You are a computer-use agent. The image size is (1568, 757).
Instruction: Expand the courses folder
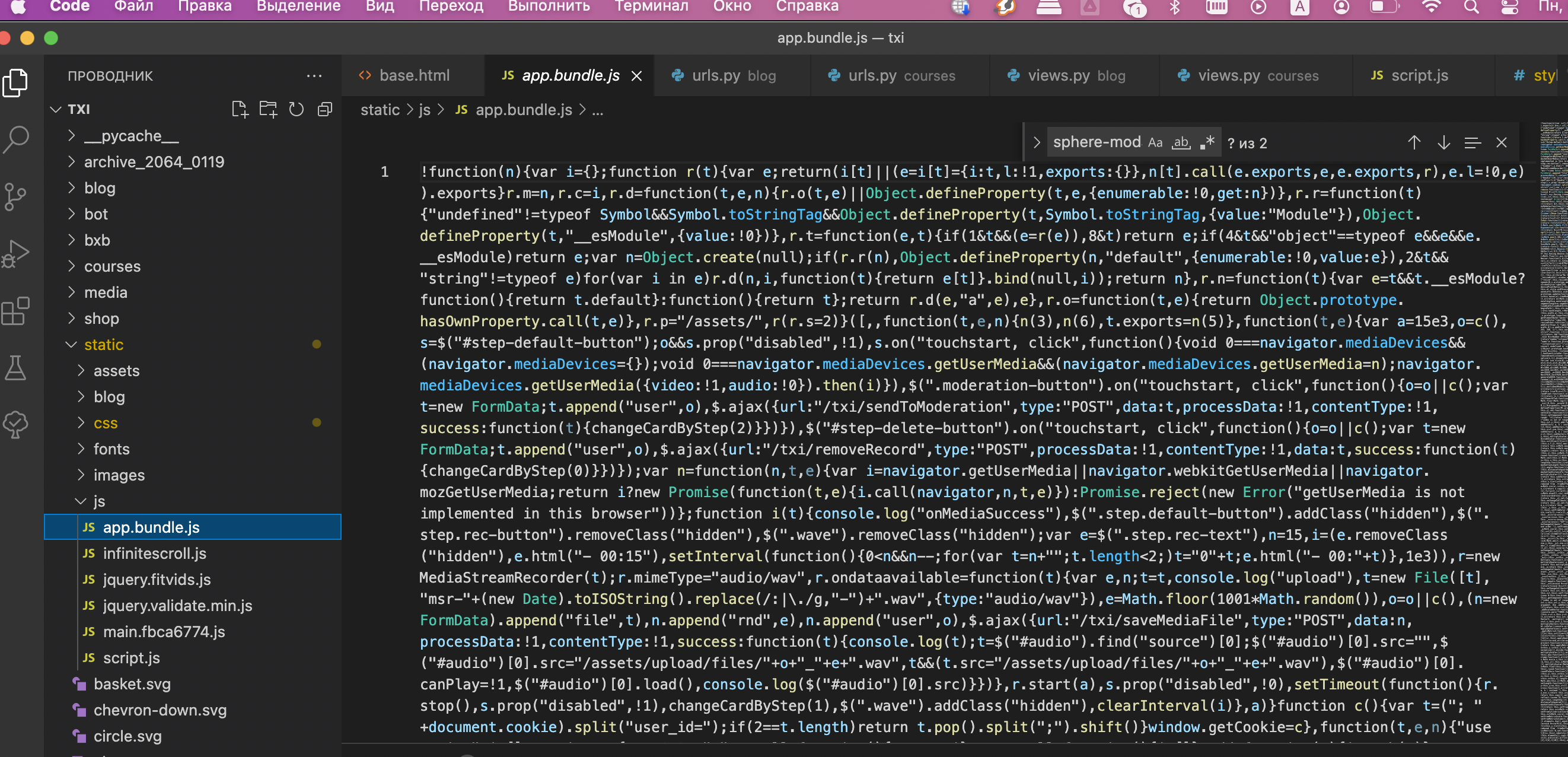pos(112,266)
